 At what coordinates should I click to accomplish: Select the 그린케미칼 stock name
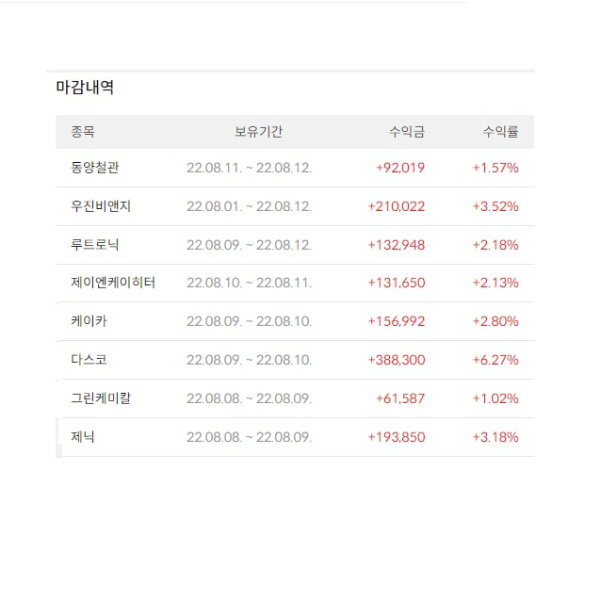[x=101, y=398]
